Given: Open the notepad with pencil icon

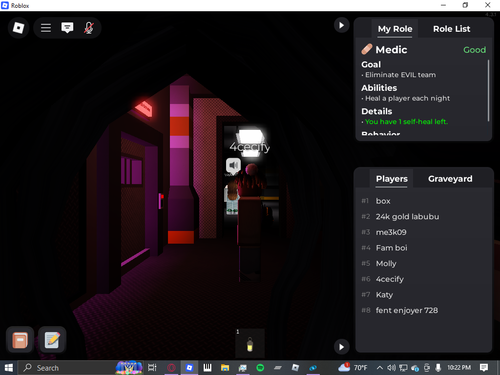Looking at the screenshot, I should [x=52, y=340].
